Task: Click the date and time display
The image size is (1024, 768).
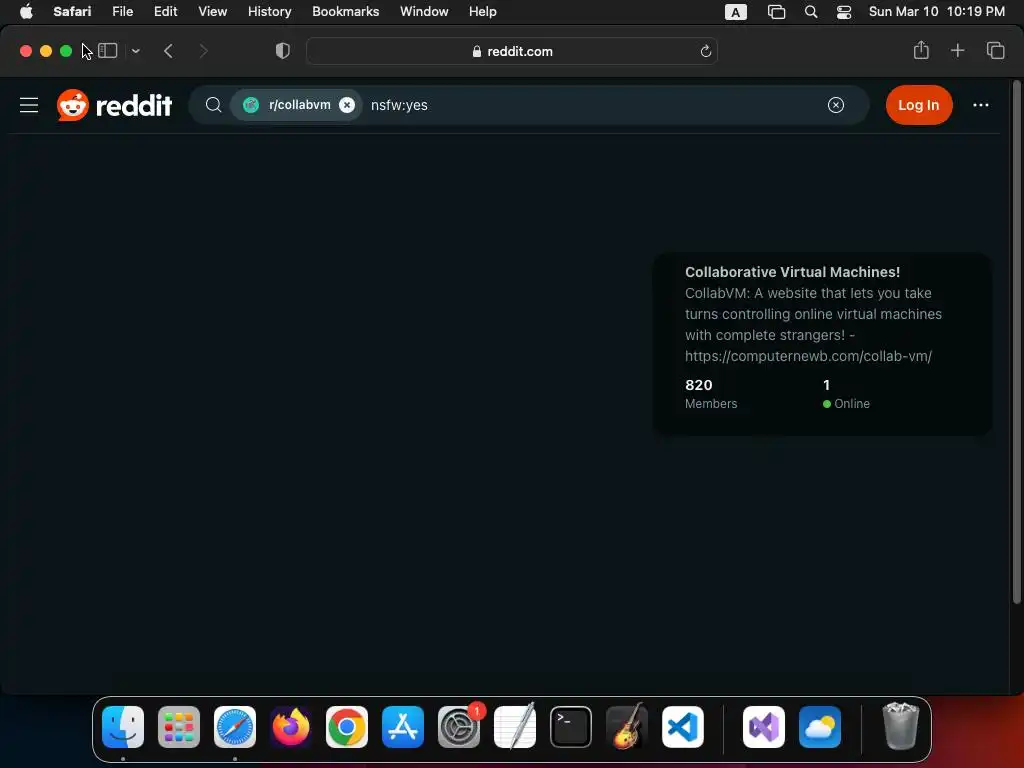Action: pyautogui.click(x=936, y=12)
